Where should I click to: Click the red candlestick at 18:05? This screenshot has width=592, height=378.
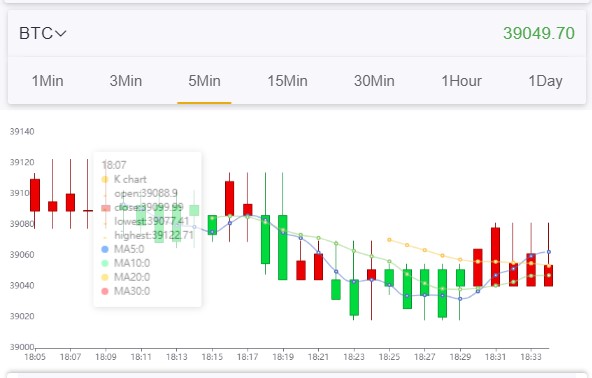pos(35,195)
